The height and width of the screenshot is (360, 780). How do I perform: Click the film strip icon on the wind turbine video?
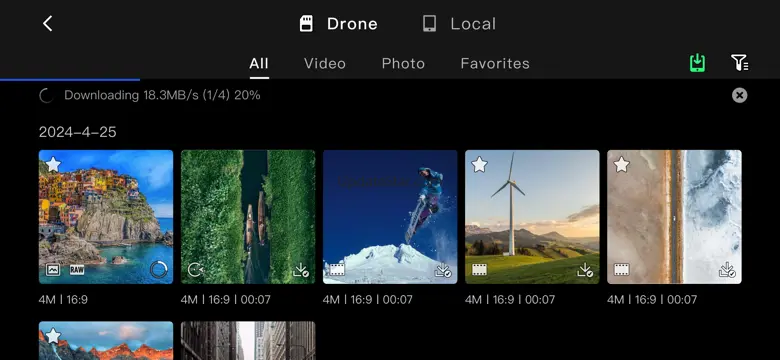[480, 270]
